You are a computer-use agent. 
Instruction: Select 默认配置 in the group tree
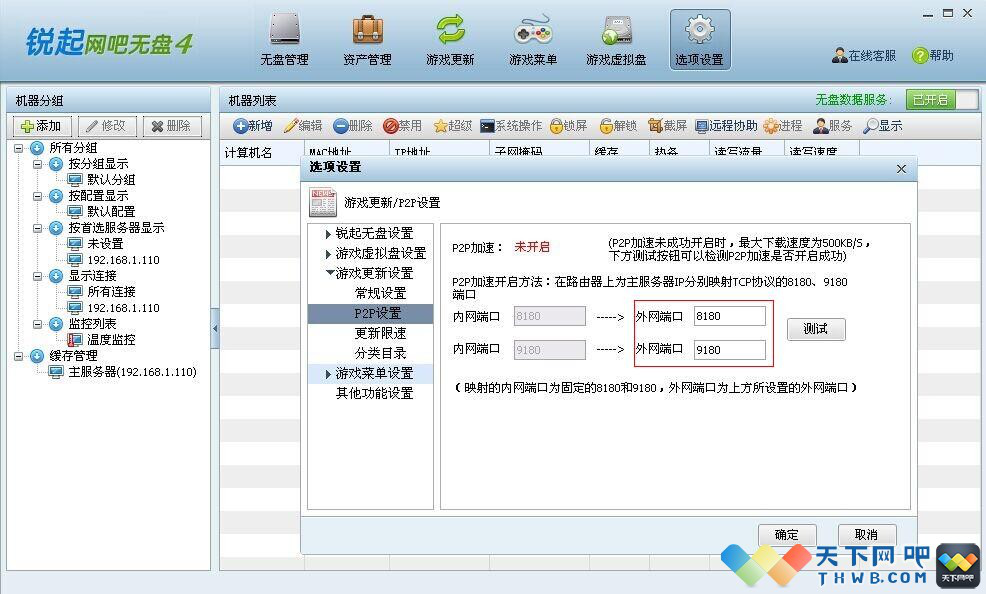coord(111,212)
